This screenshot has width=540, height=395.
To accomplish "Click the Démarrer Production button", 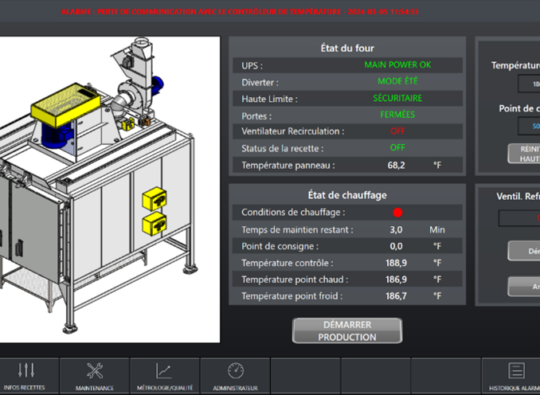I will [347, 331].
